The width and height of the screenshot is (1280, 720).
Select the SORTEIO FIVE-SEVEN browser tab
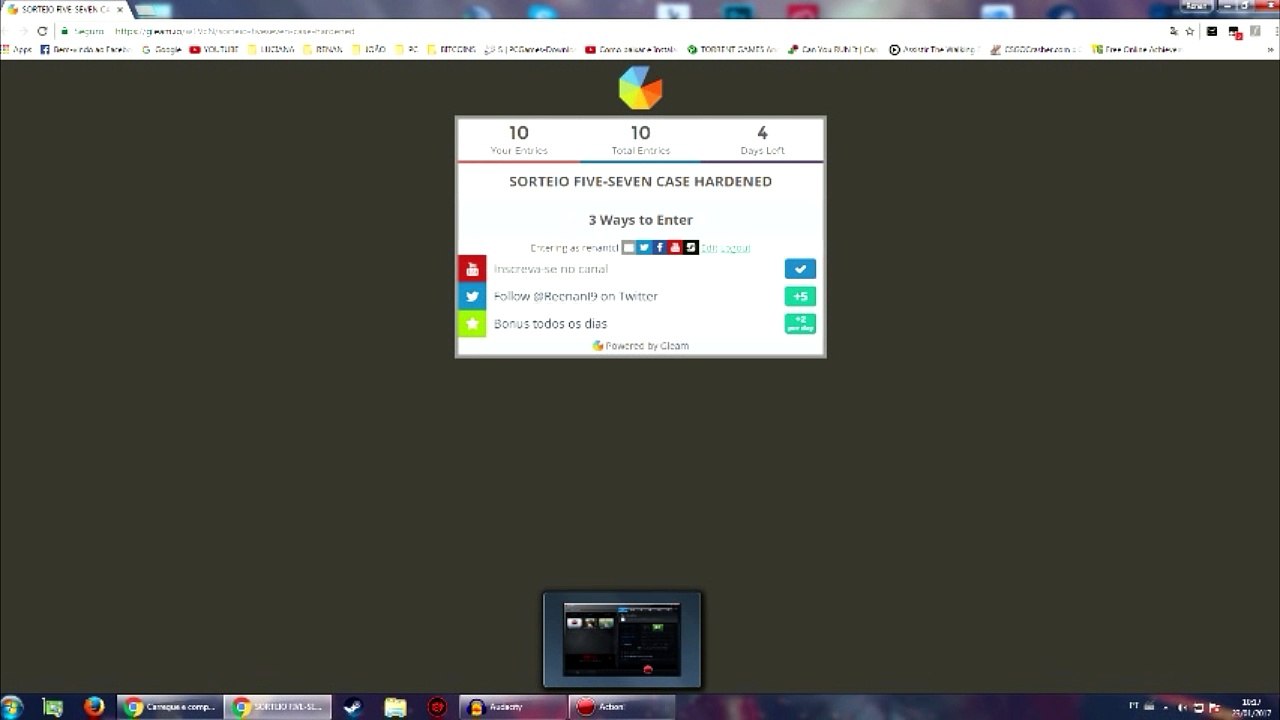pos(65,9)
